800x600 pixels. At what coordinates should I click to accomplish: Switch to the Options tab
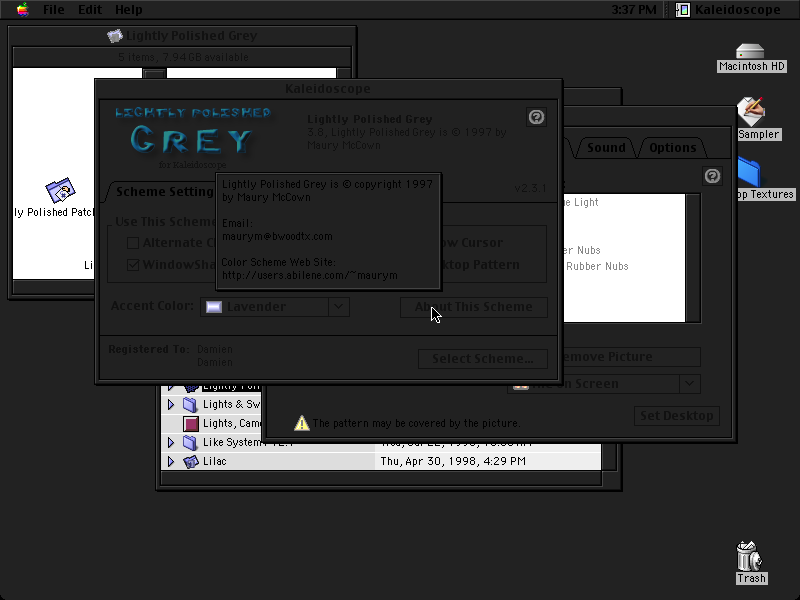672,147
